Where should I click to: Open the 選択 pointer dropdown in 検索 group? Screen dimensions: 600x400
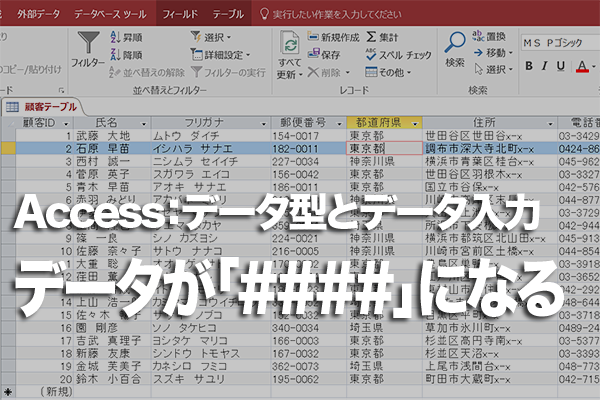(493, 69)
